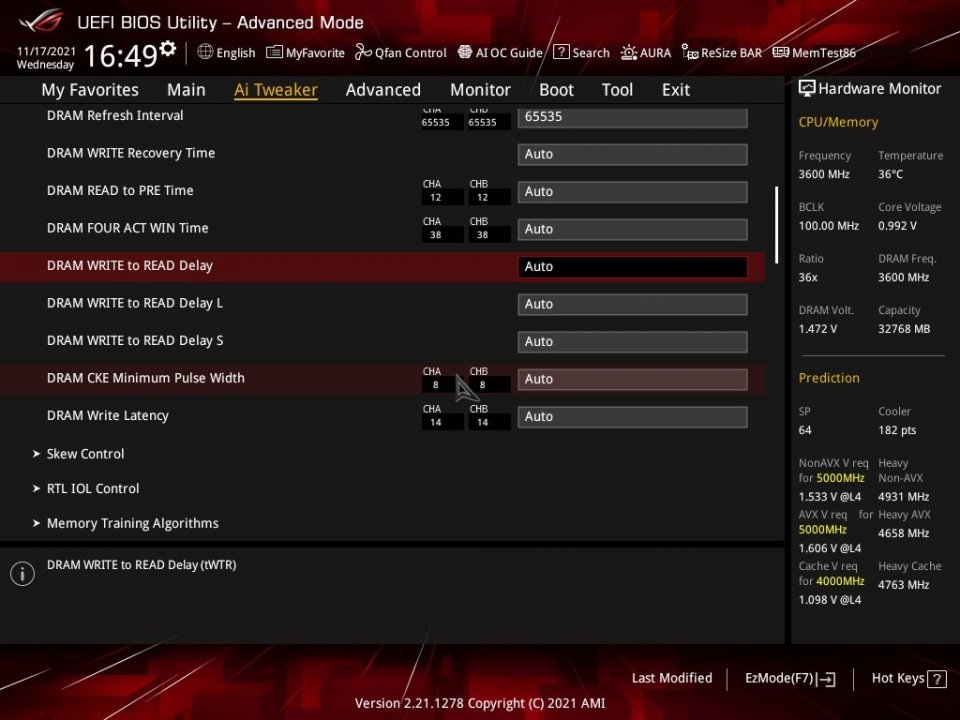Viewport: 960px width, 720px height.
Task: Select DRAM FOUR ACT WIN Time label
Action: 127,228
